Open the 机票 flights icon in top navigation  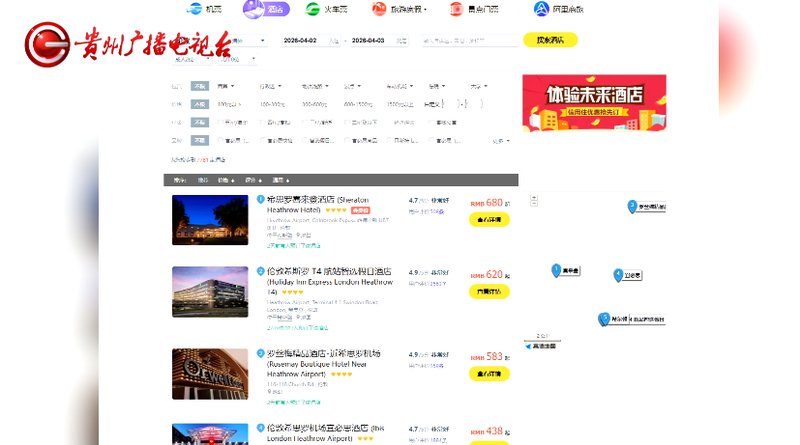[194, 9]
